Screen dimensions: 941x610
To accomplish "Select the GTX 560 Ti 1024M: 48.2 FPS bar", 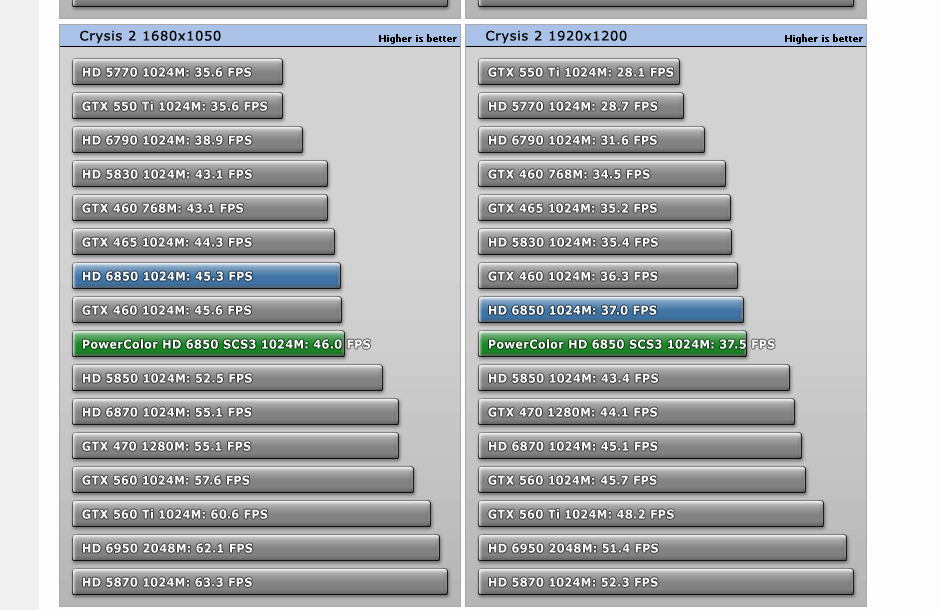I will coord(651,515).
